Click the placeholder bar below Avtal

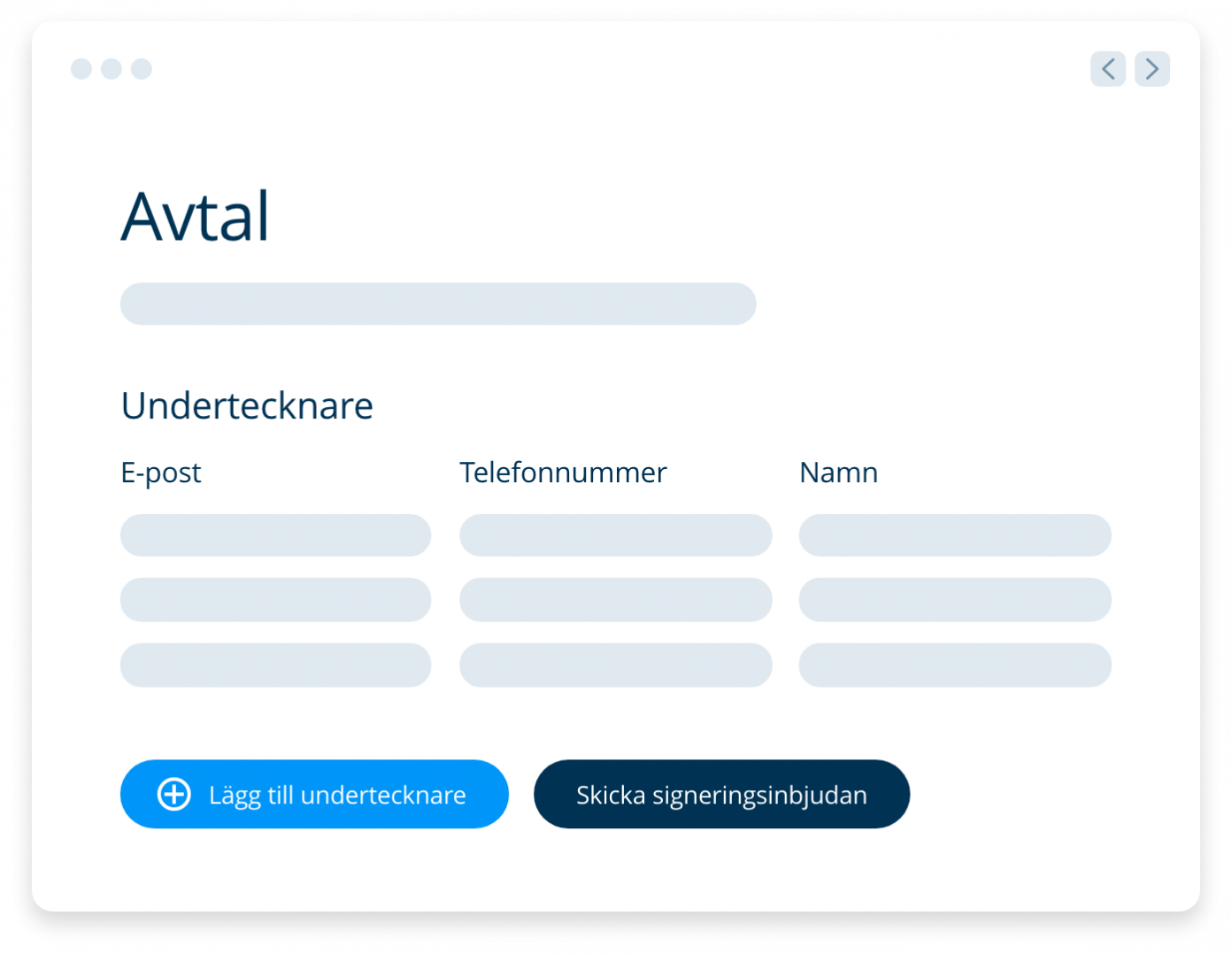438,304
